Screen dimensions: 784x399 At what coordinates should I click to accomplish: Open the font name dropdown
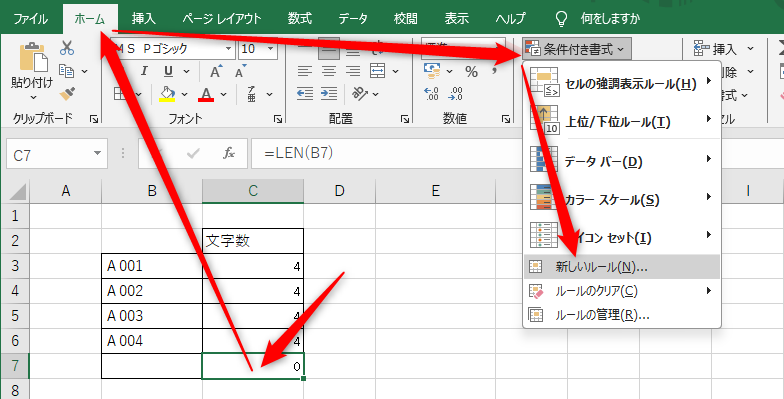coord(228,49)
